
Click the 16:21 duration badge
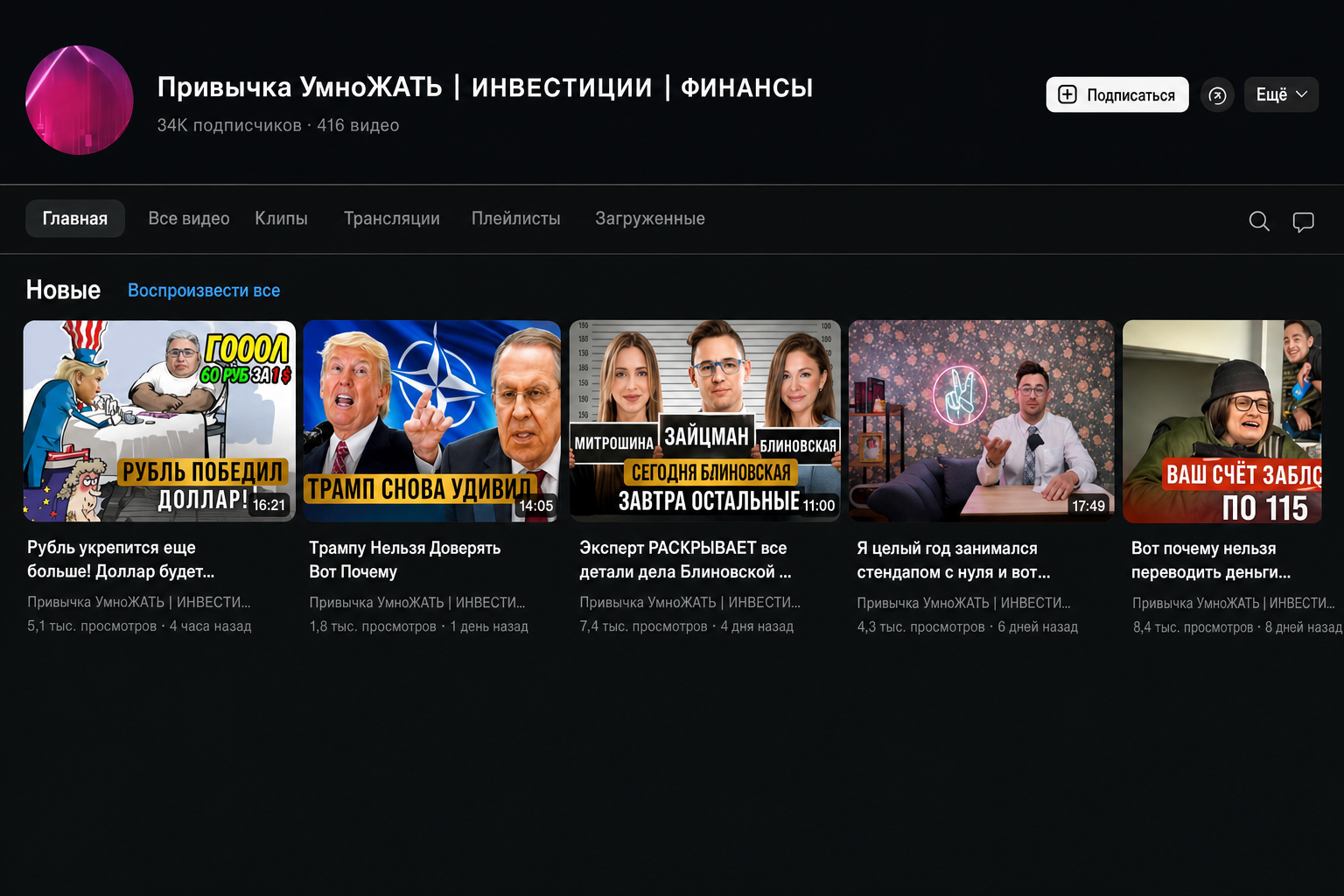269,505
